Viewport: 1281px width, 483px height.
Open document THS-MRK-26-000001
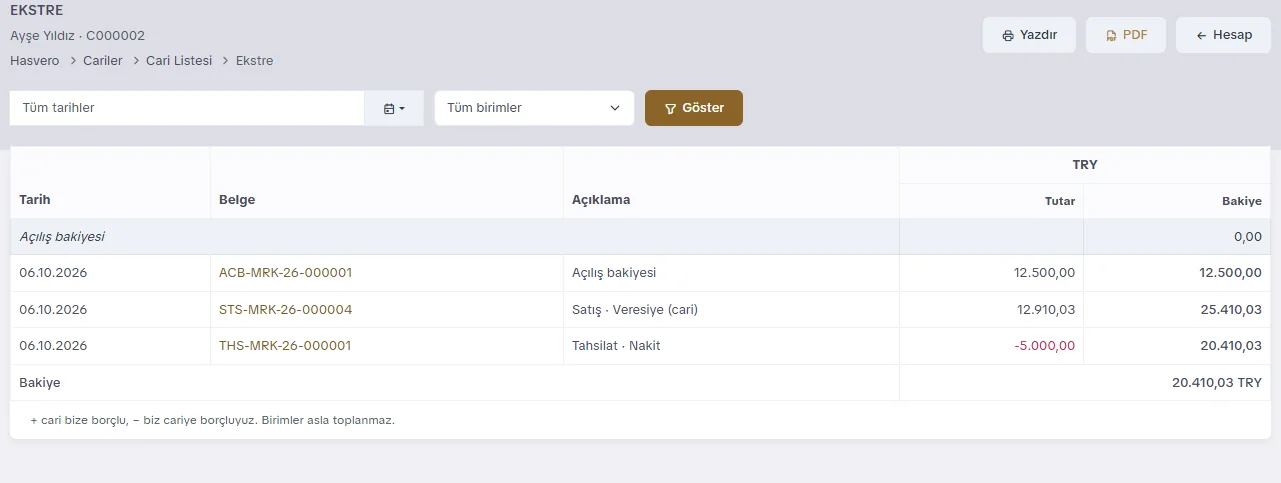point(285,346)
